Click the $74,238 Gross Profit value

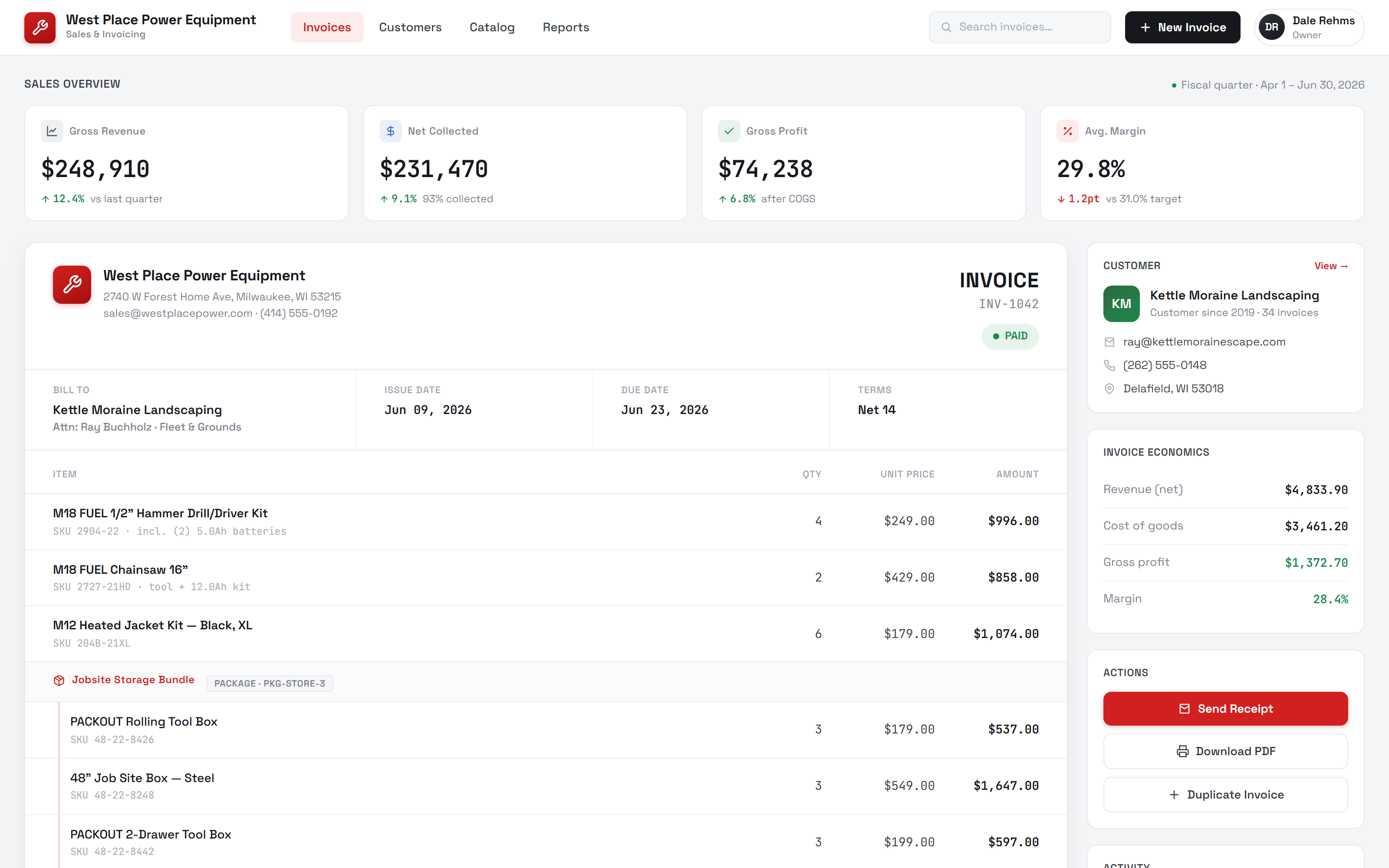coord(766,169)
